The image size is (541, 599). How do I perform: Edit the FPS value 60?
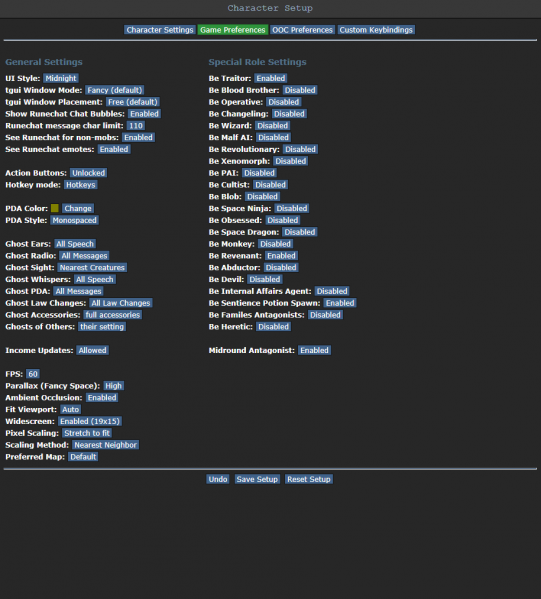tap(33, 374)
